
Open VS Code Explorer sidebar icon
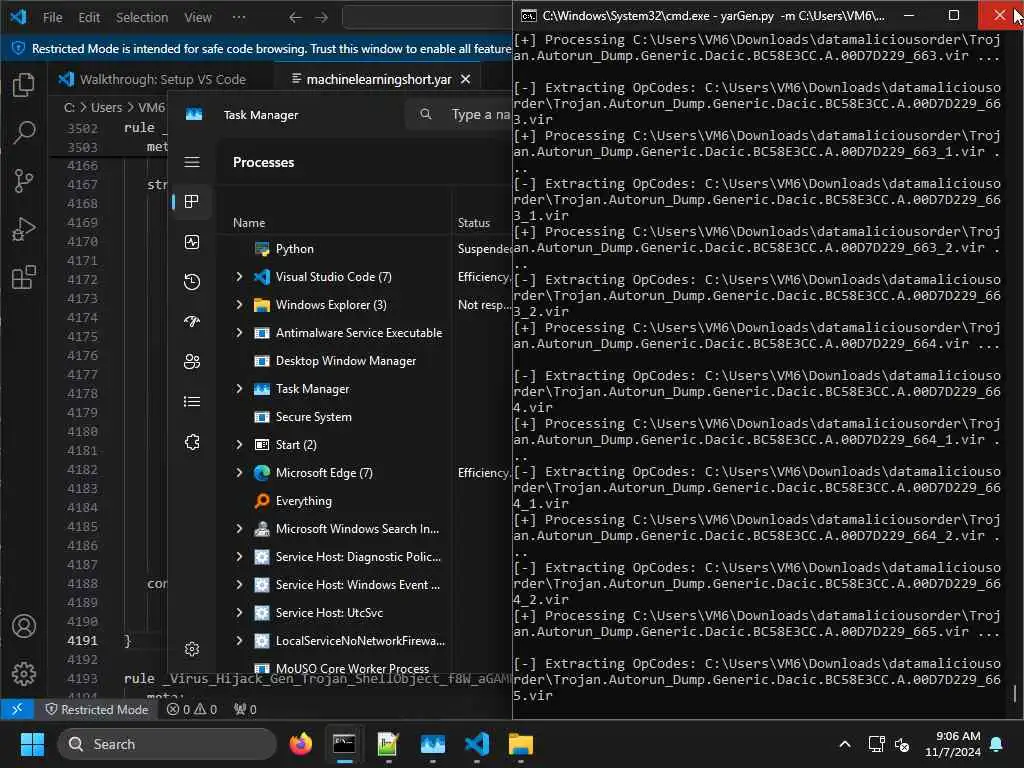coord(24,85)
